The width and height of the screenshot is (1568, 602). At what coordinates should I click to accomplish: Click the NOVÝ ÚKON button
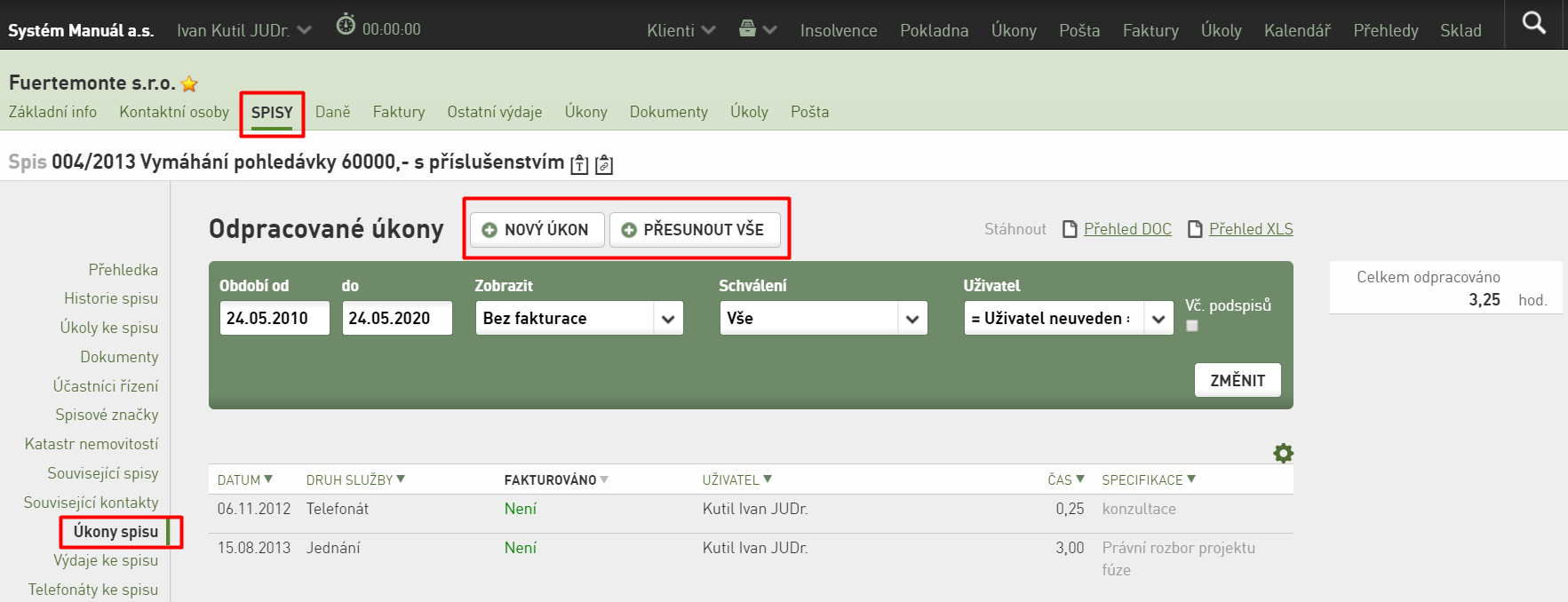(537, 229)
